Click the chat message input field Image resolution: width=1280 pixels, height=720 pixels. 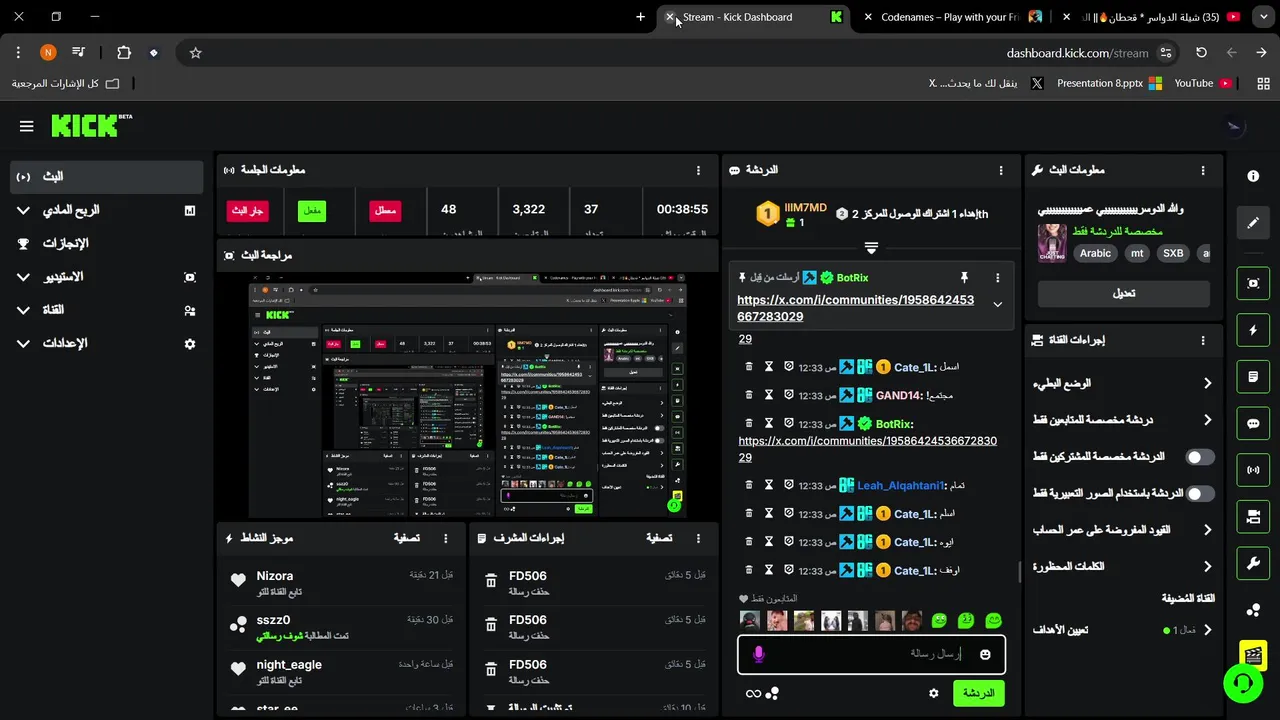pos(870,654)
